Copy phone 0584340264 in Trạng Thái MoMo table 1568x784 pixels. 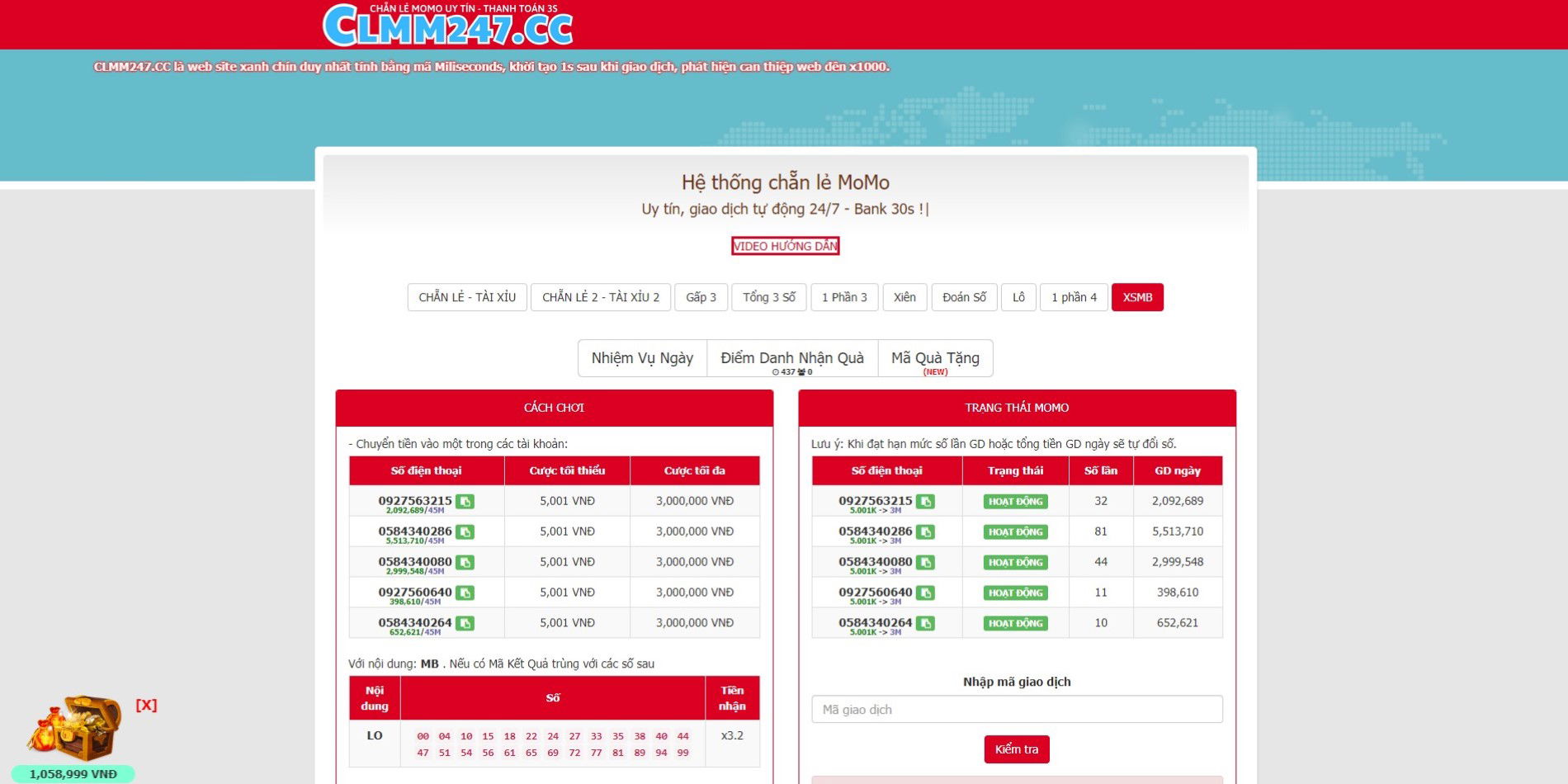[925, 623]
